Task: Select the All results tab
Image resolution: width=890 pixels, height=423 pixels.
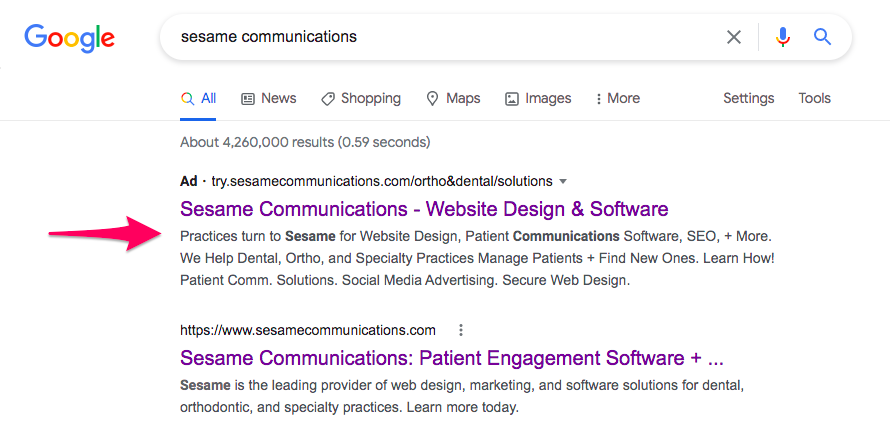Action: 199,98
